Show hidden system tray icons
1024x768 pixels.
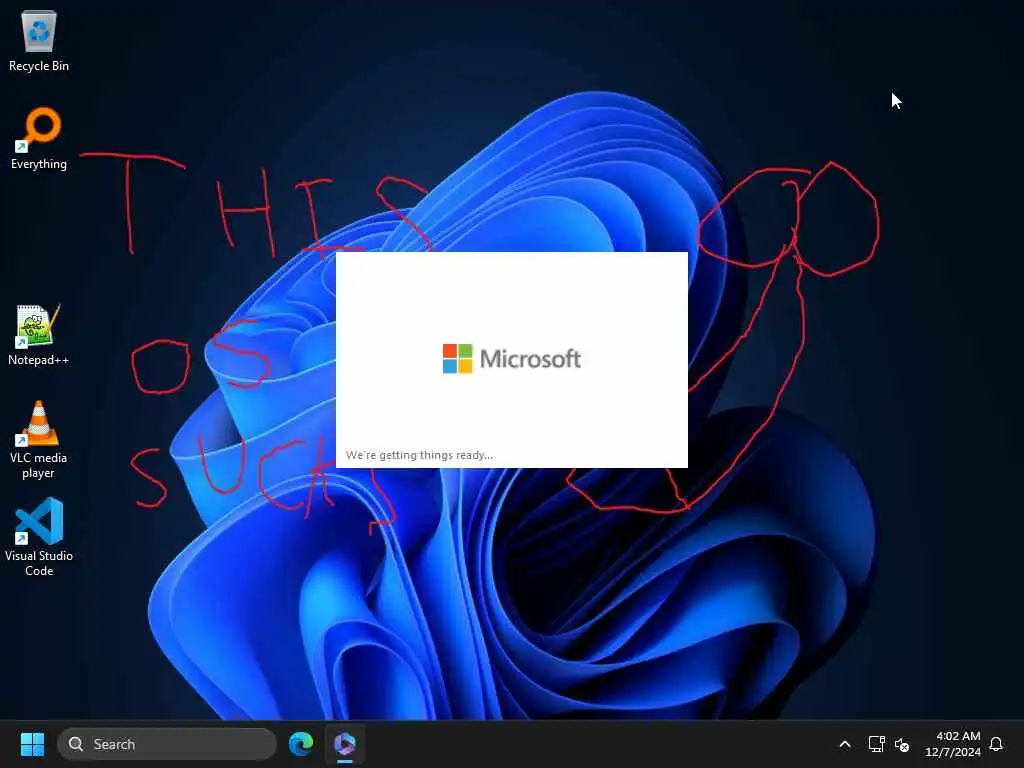pyautogui.click(x=844, y=744)
